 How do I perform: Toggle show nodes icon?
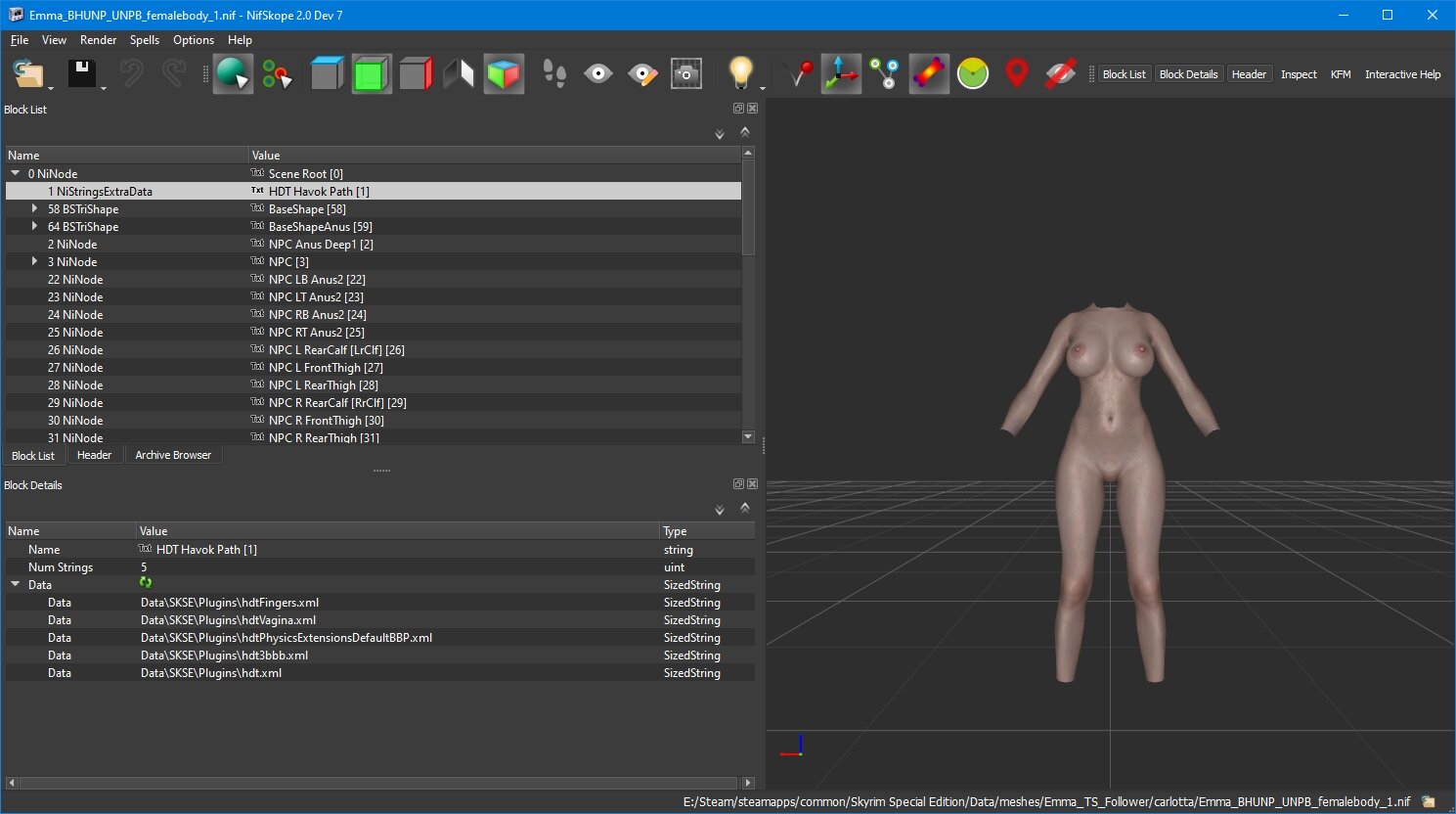885,74
